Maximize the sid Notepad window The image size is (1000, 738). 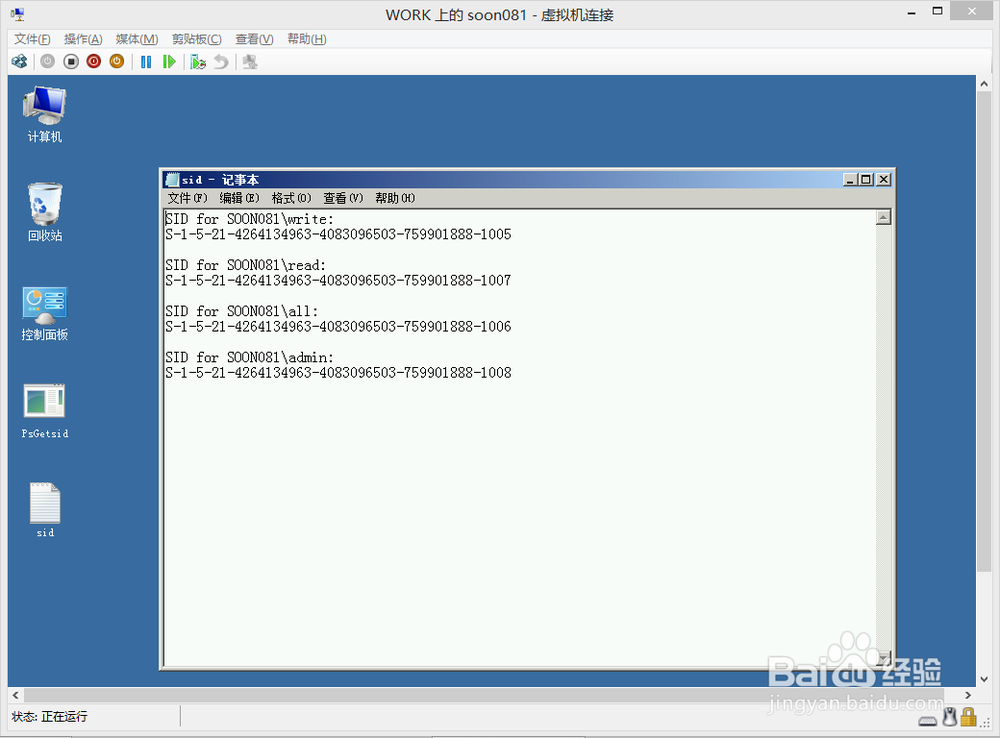865,180
